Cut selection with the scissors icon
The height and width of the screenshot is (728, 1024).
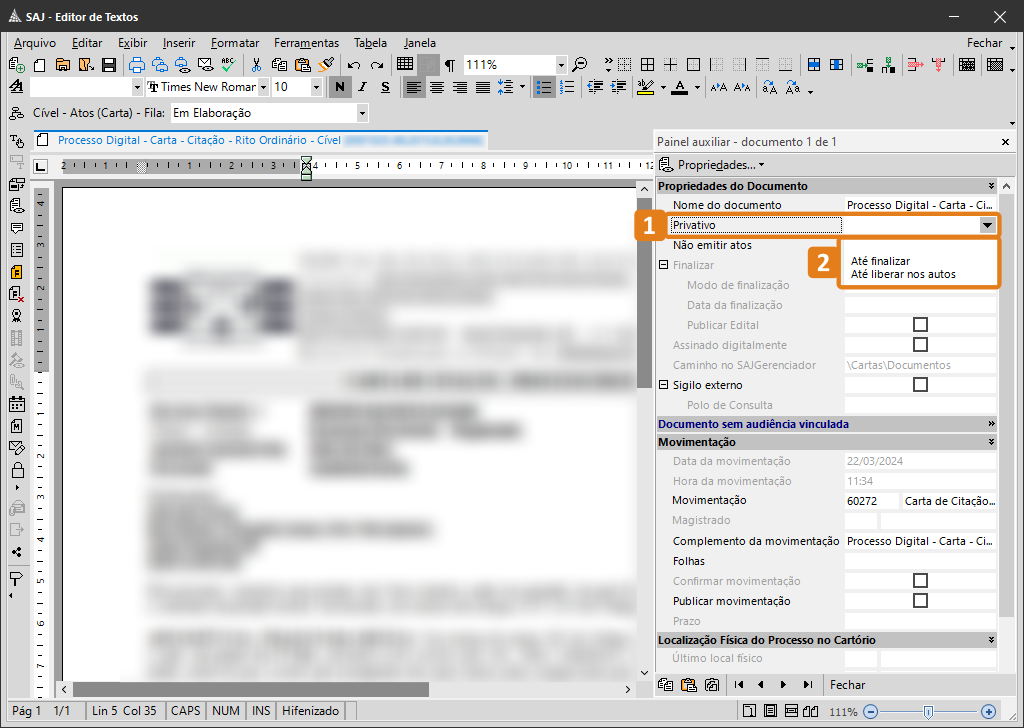coord(256,65)
